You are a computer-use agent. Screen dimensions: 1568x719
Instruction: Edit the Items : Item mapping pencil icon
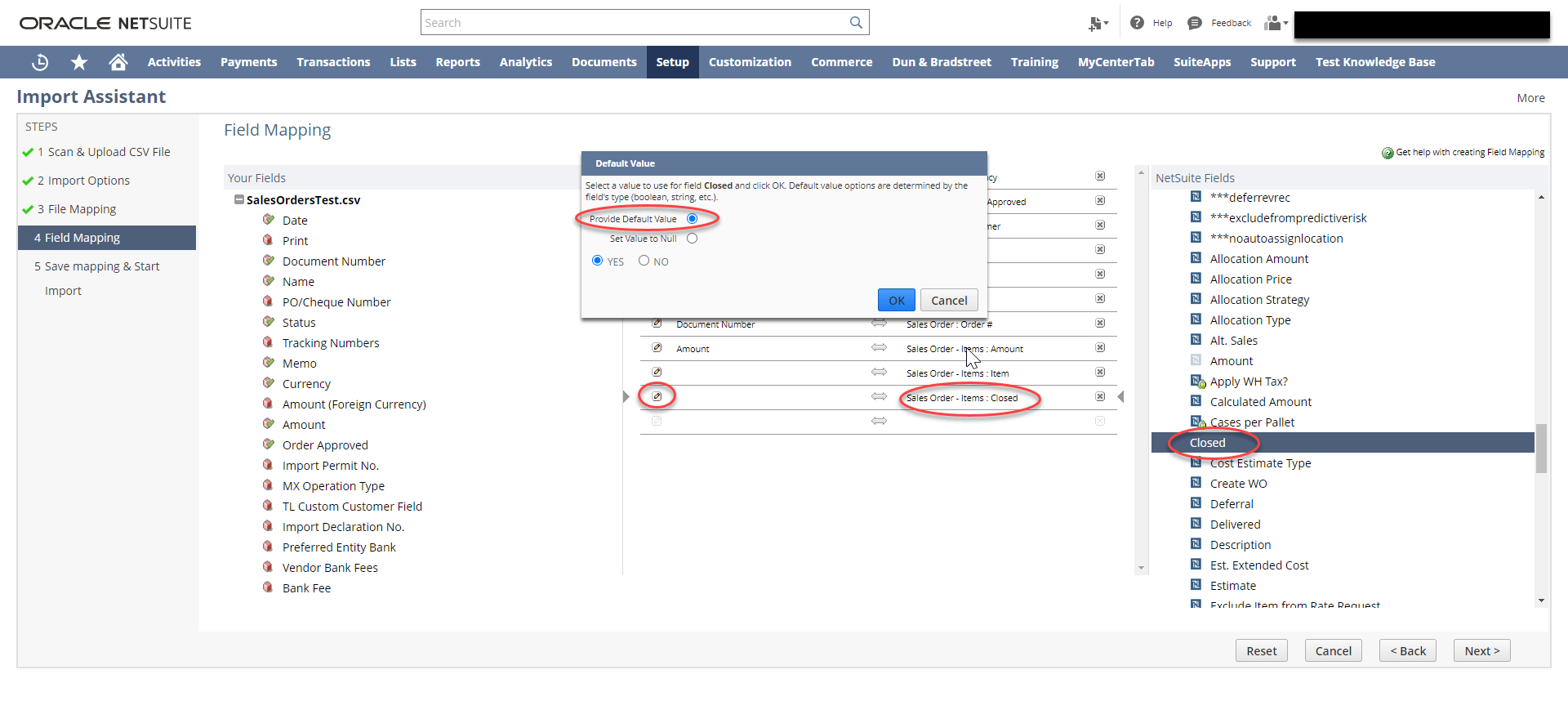point(657,373)
